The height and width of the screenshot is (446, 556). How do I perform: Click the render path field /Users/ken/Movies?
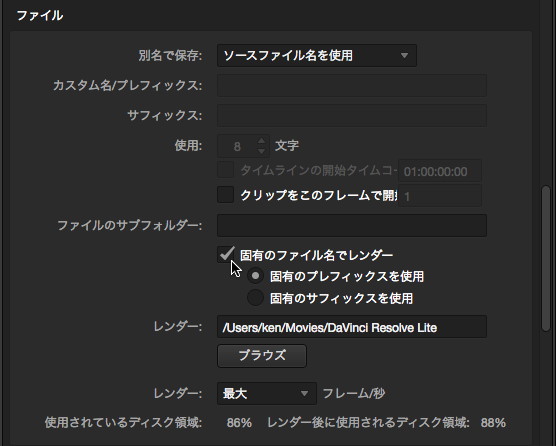click(352, 327)
